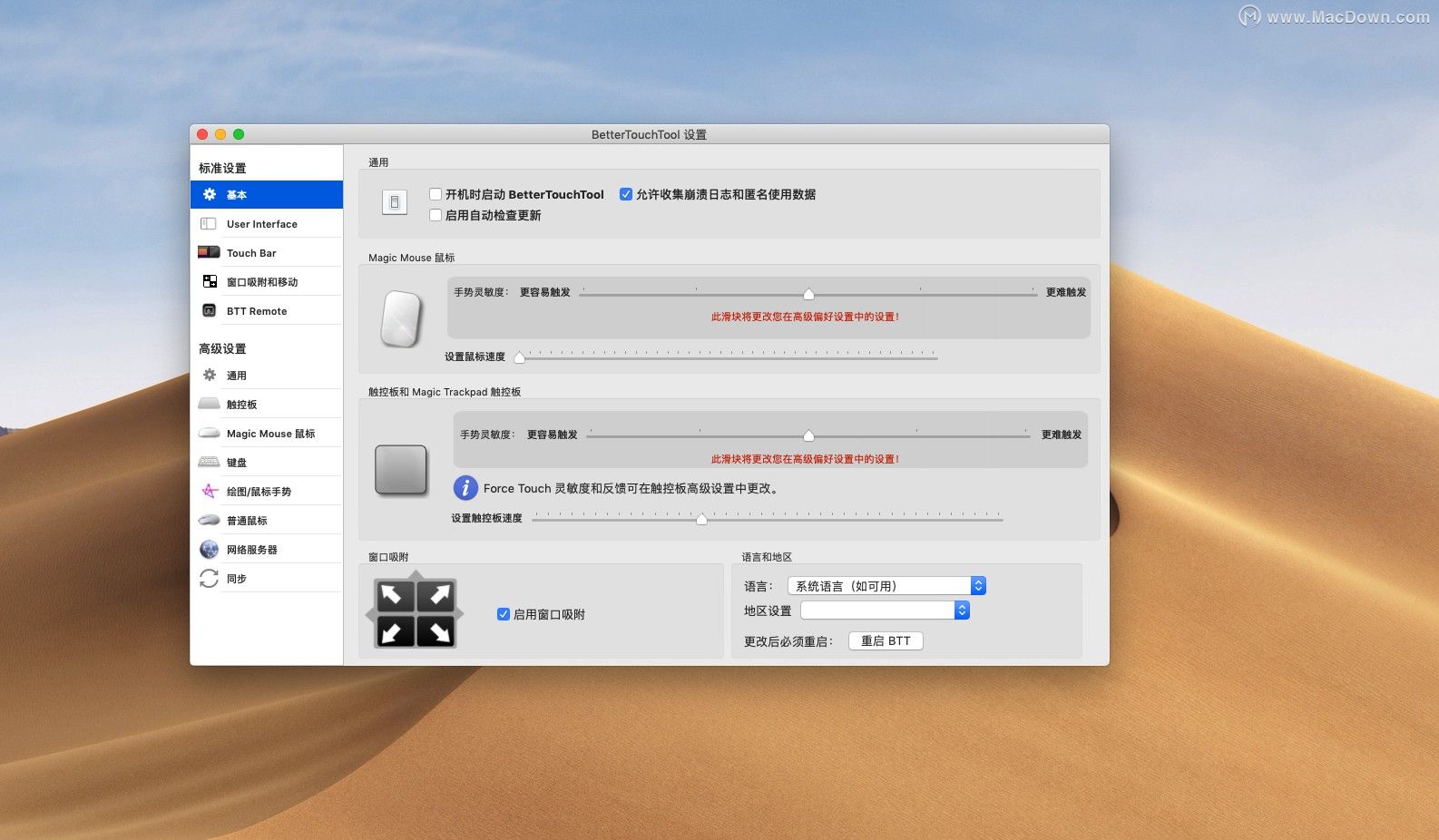Click the keyboard icon beside 键盘
Image resolution: width=1439 pixels, height=840 pixels.
tap(210, 462)
